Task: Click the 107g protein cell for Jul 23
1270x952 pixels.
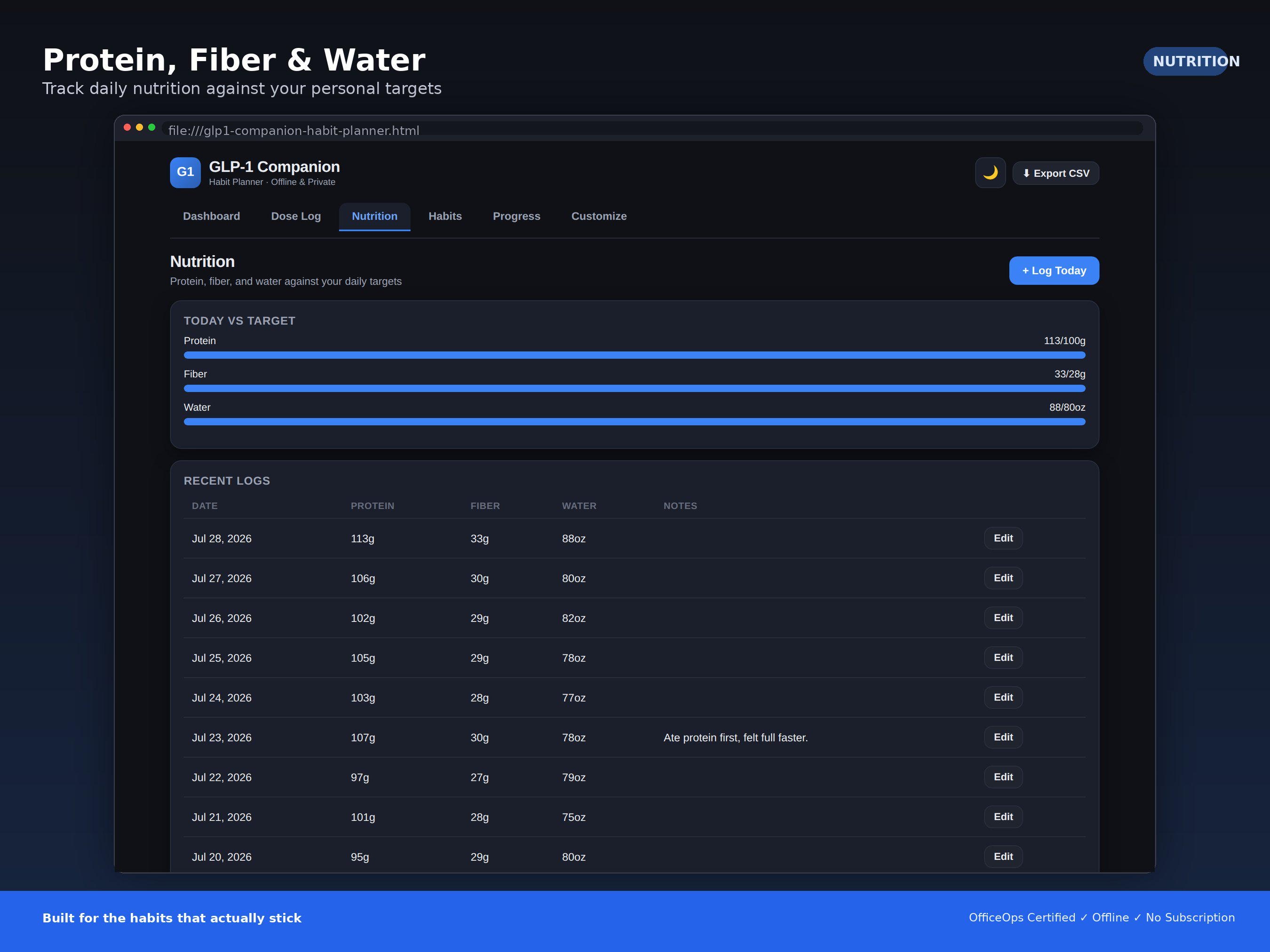Action: (x=363, y=737)
